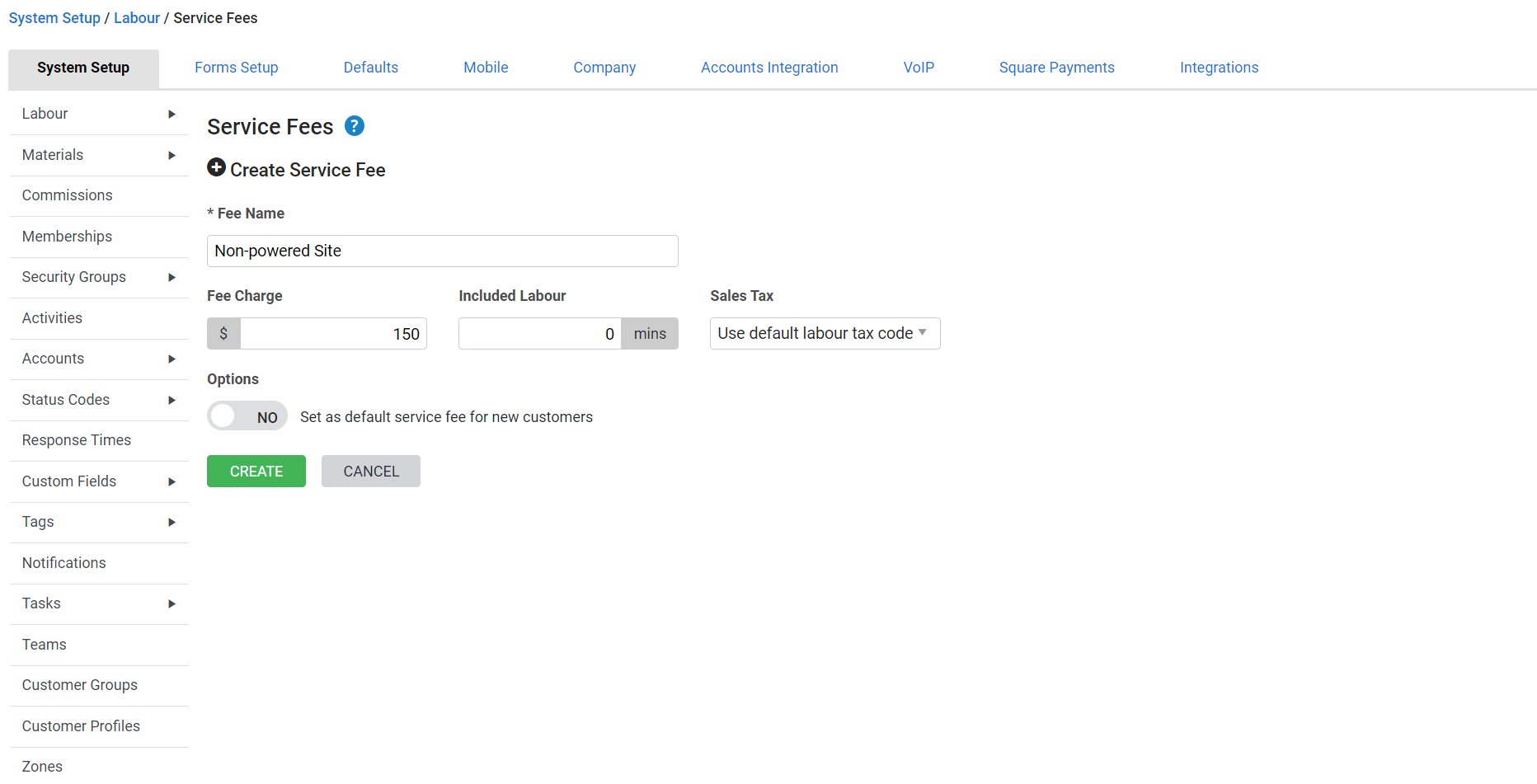Select Memberships in the sidebar
Screen dimensions: 1537x784
pos(66,237)
